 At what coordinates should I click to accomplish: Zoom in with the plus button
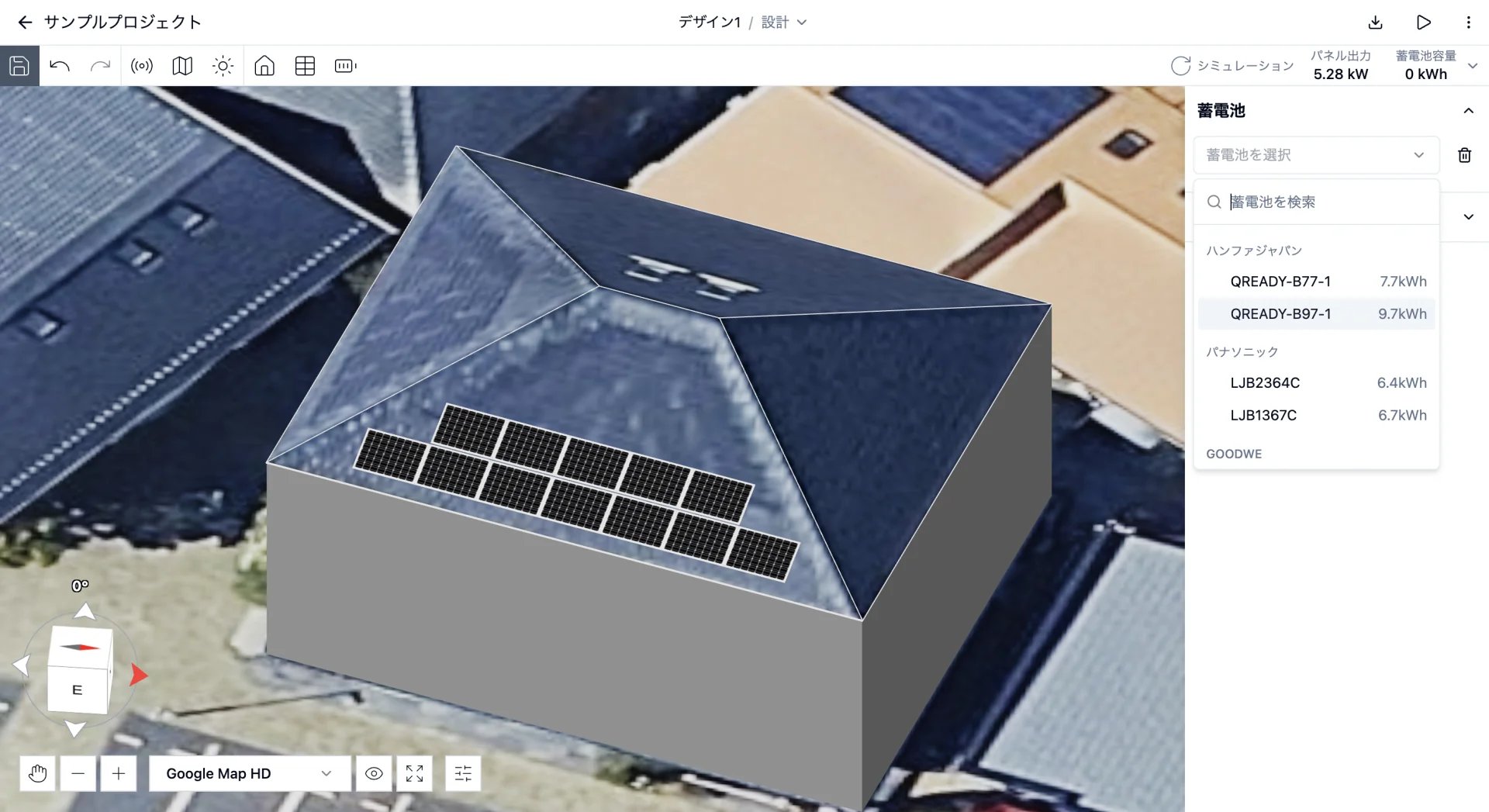click(x=118, y=773)
